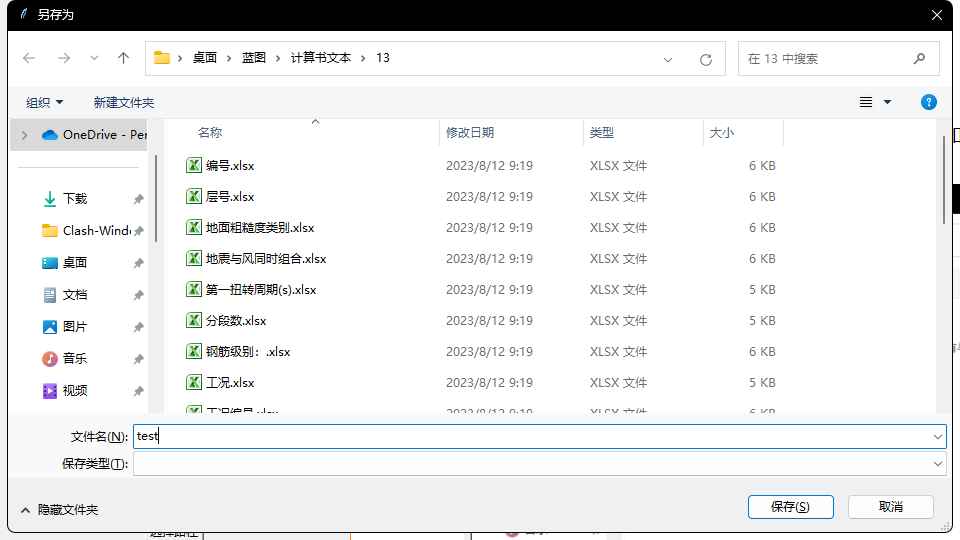Click the back navigation arrow
Image resolution: width=960 pixels, height=540 pixels.
(x=29, y=58)
